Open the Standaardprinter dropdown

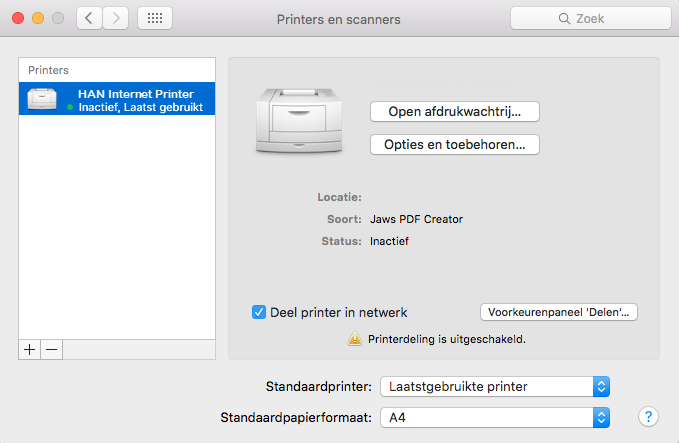[495, 386]
